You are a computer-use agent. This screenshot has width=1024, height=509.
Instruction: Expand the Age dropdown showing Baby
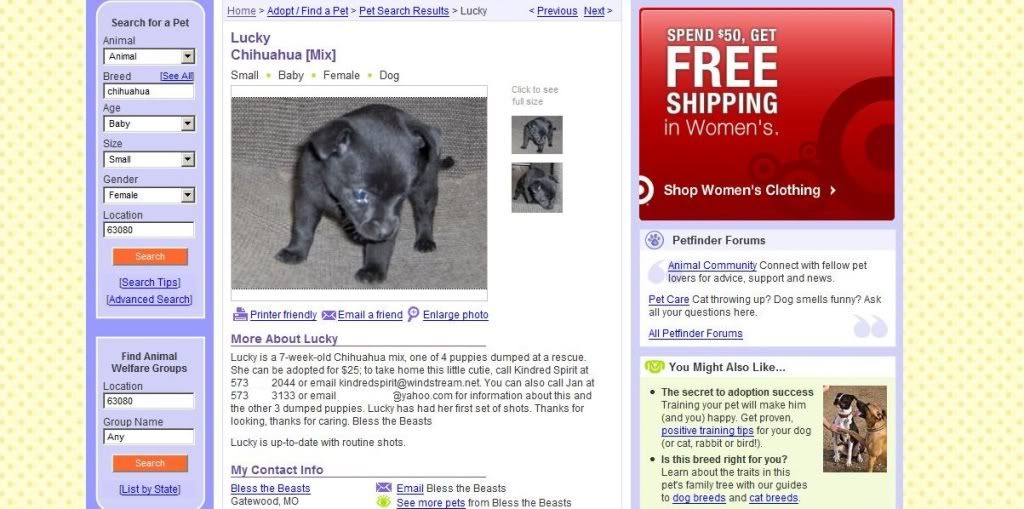point(149,123)
